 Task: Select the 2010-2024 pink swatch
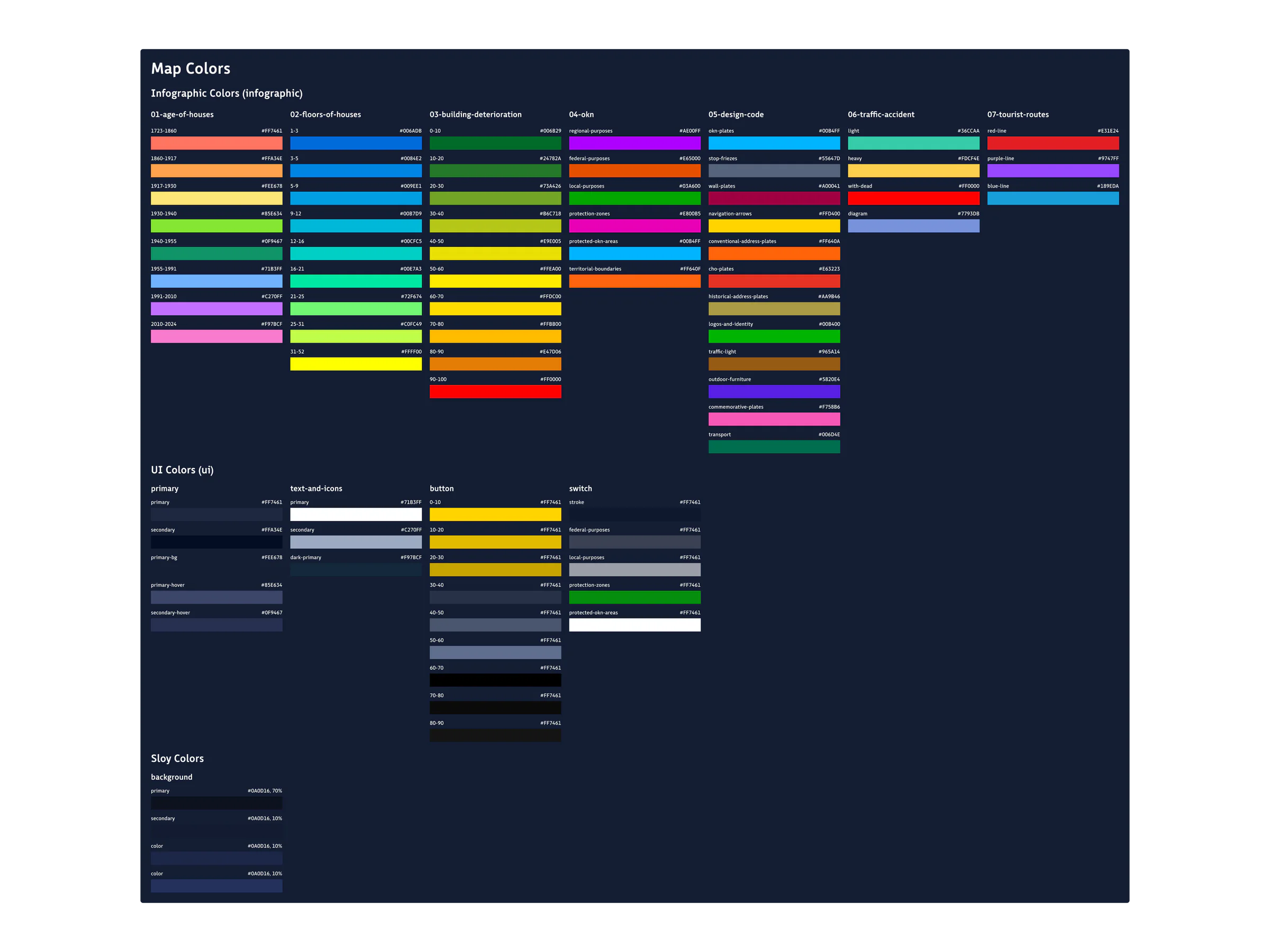click(x=216, y=336)
